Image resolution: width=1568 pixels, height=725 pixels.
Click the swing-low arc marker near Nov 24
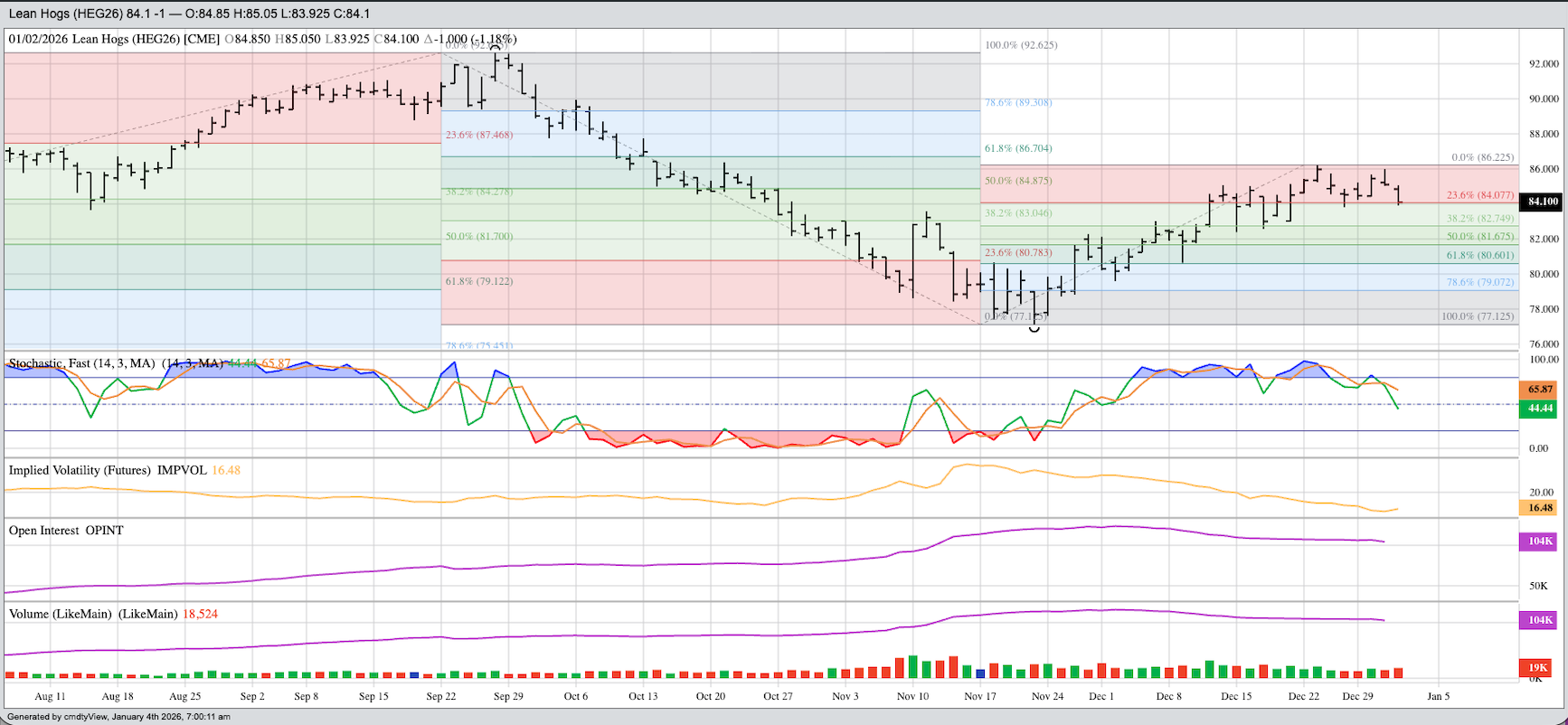[1034, 329]
